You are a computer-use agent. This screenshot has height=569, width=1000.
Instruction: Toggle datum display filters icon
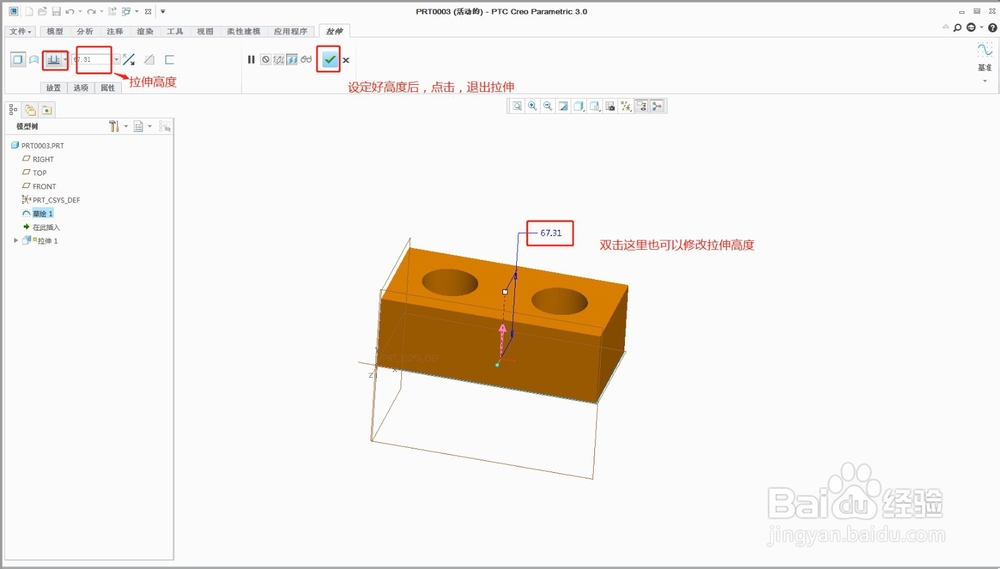click(x=626, y=106)
